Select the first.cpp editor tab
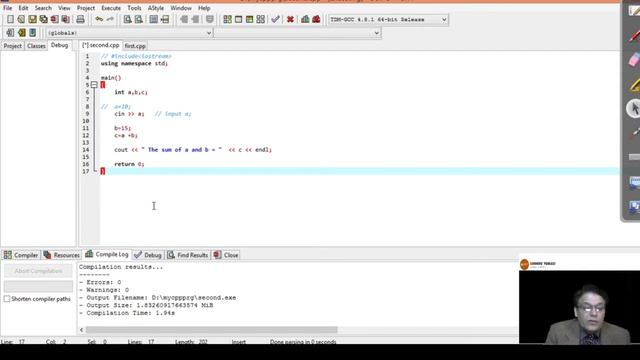Viewport: 640px width, 360px height. coord(135,46)
